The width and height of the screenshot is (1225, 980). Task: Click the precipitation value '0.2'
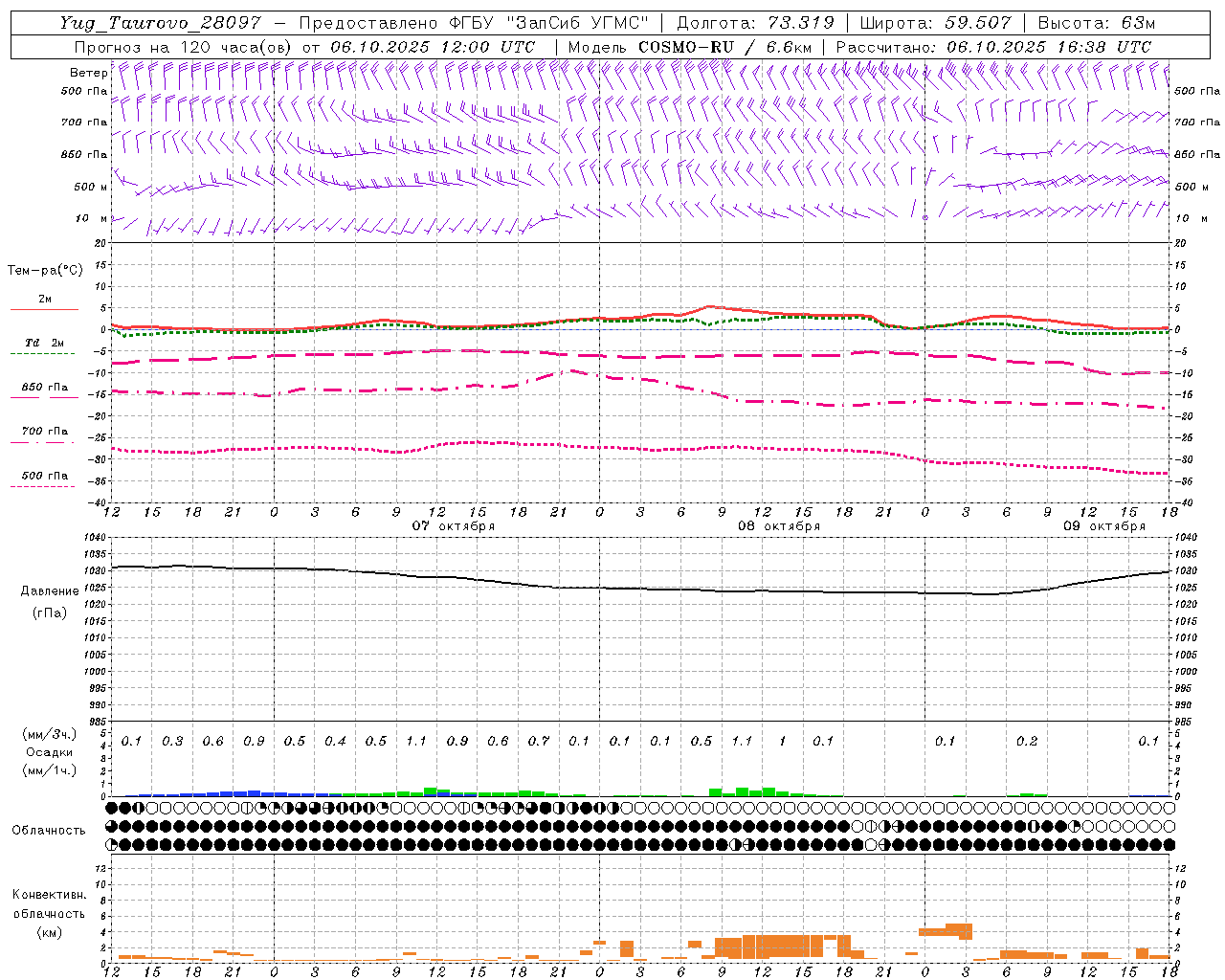[x=1027, y=742]
